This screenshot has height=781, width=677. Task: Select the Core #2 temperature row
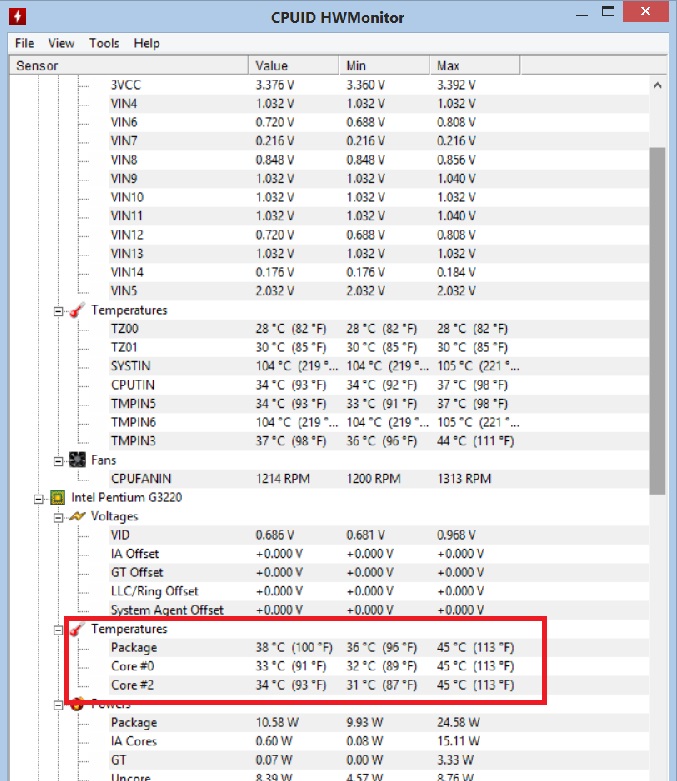pos(379,685)
